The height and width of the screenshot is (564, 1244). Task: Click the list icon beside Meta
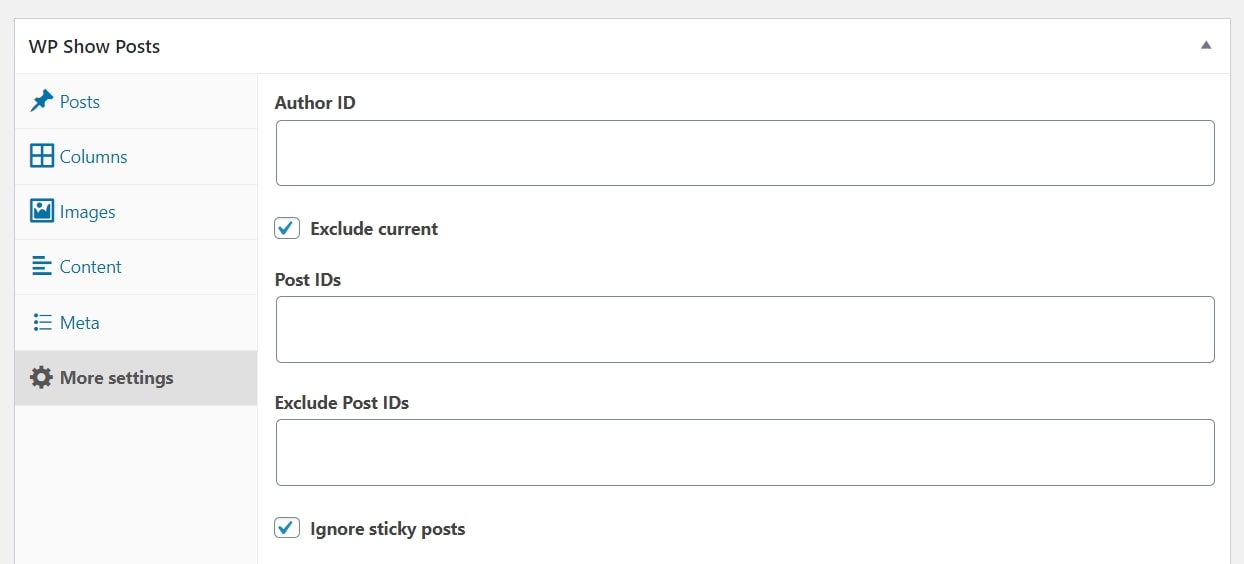click(x=41, y=322)
